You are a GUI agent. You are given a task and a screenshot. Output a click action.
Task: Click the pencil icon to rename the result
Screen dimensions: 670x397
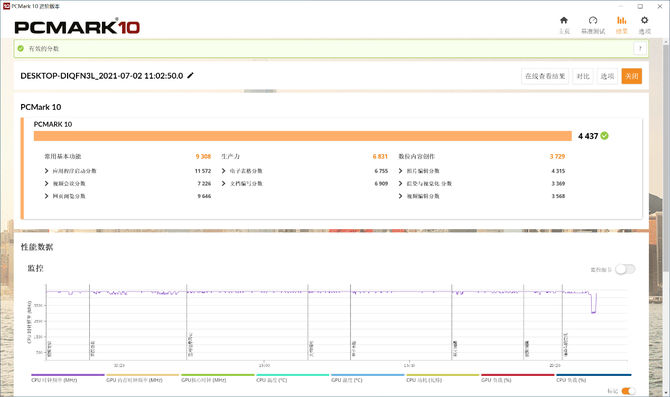[x=191, y=76]
